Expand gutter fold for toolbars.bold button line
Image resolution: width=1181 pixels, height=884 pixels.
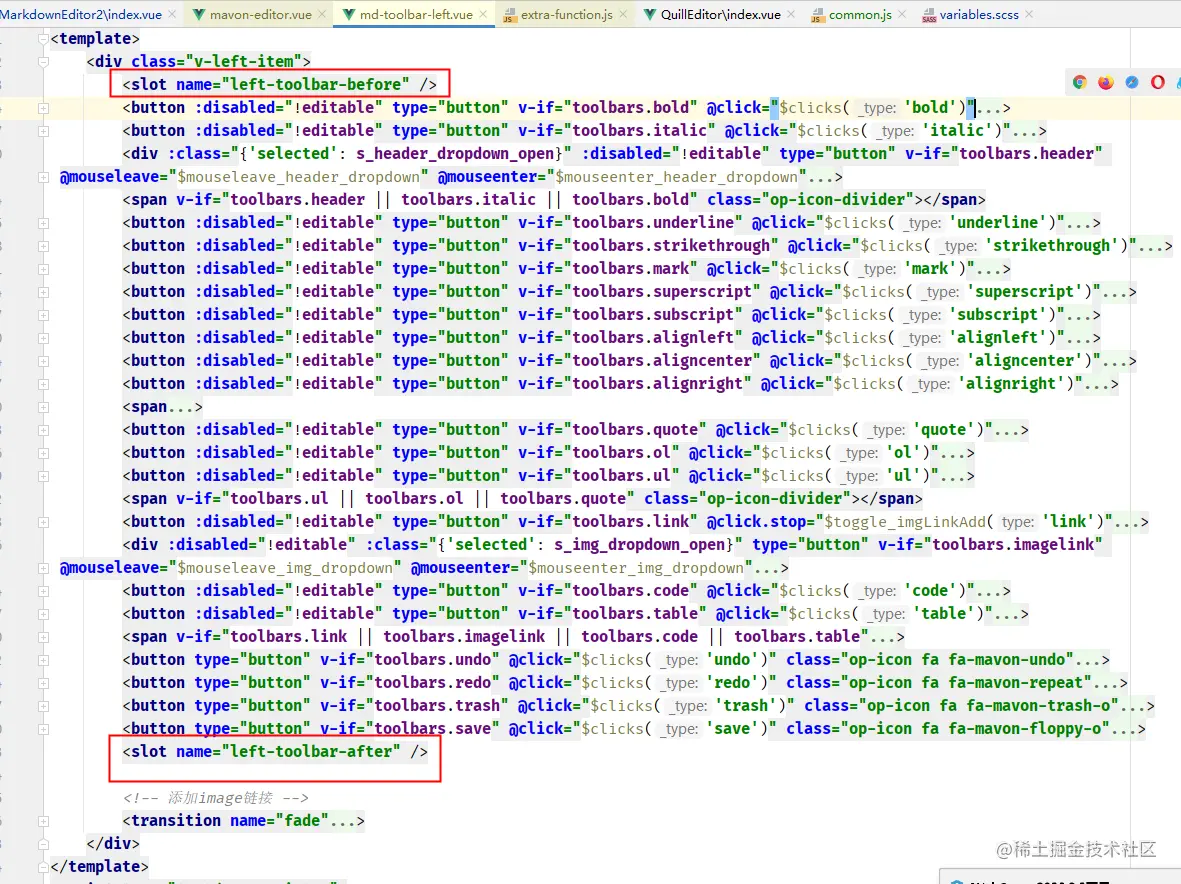[x=44, y=108]
